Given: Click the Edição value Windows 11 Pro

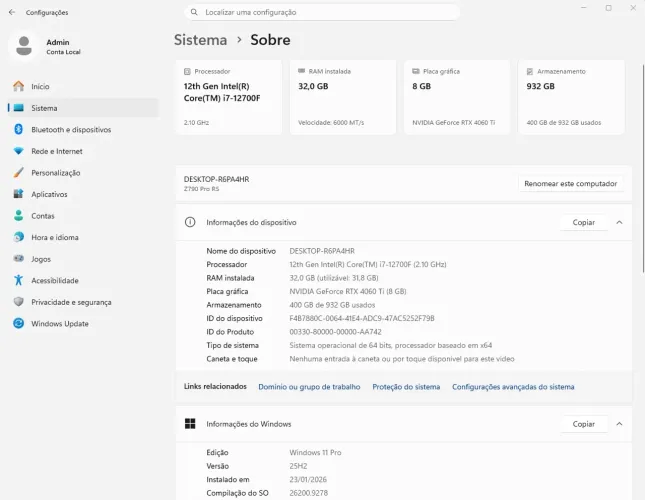Looking at the screenshot, I should [x=315, y=452].
